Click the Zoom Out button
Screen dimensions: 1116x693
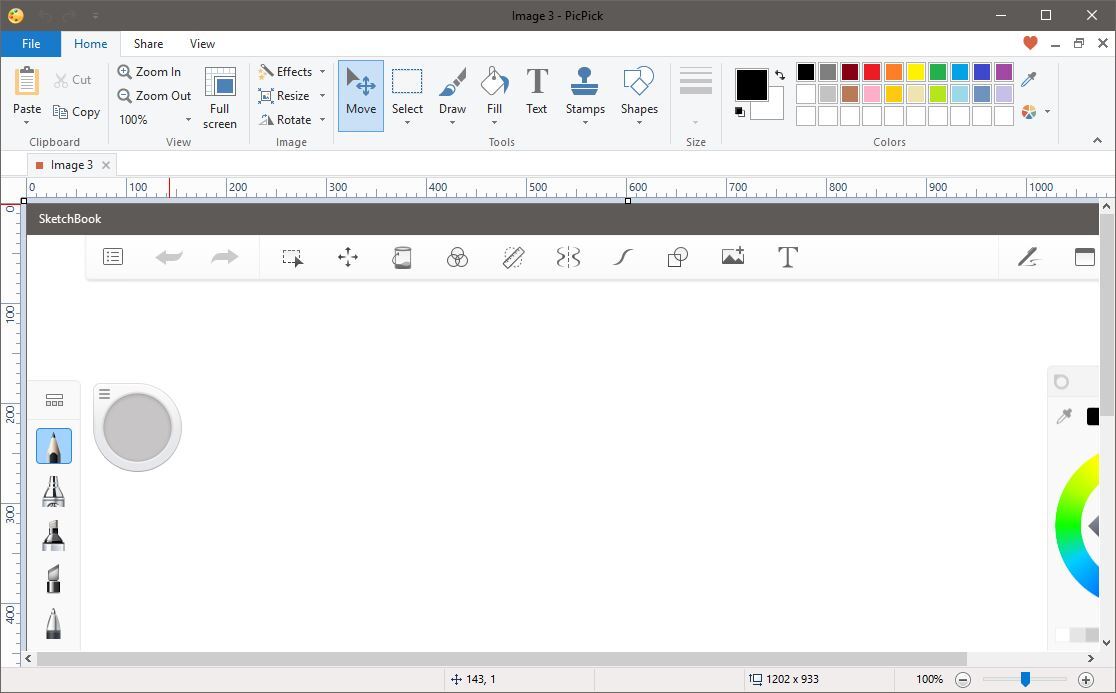pyautogui.click(x=154, y=96)
